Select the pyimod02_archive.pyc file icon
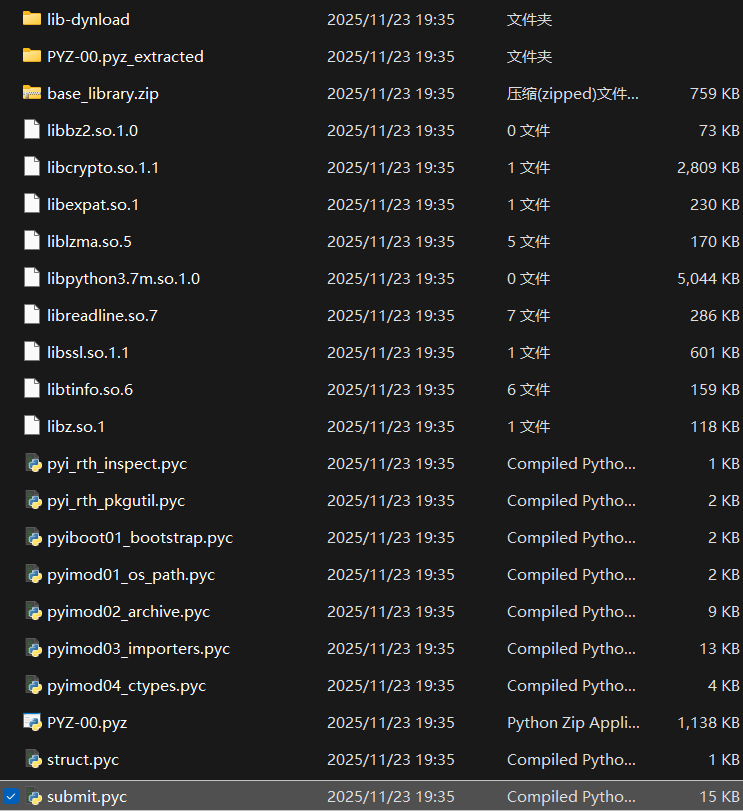 coord(32,611)
